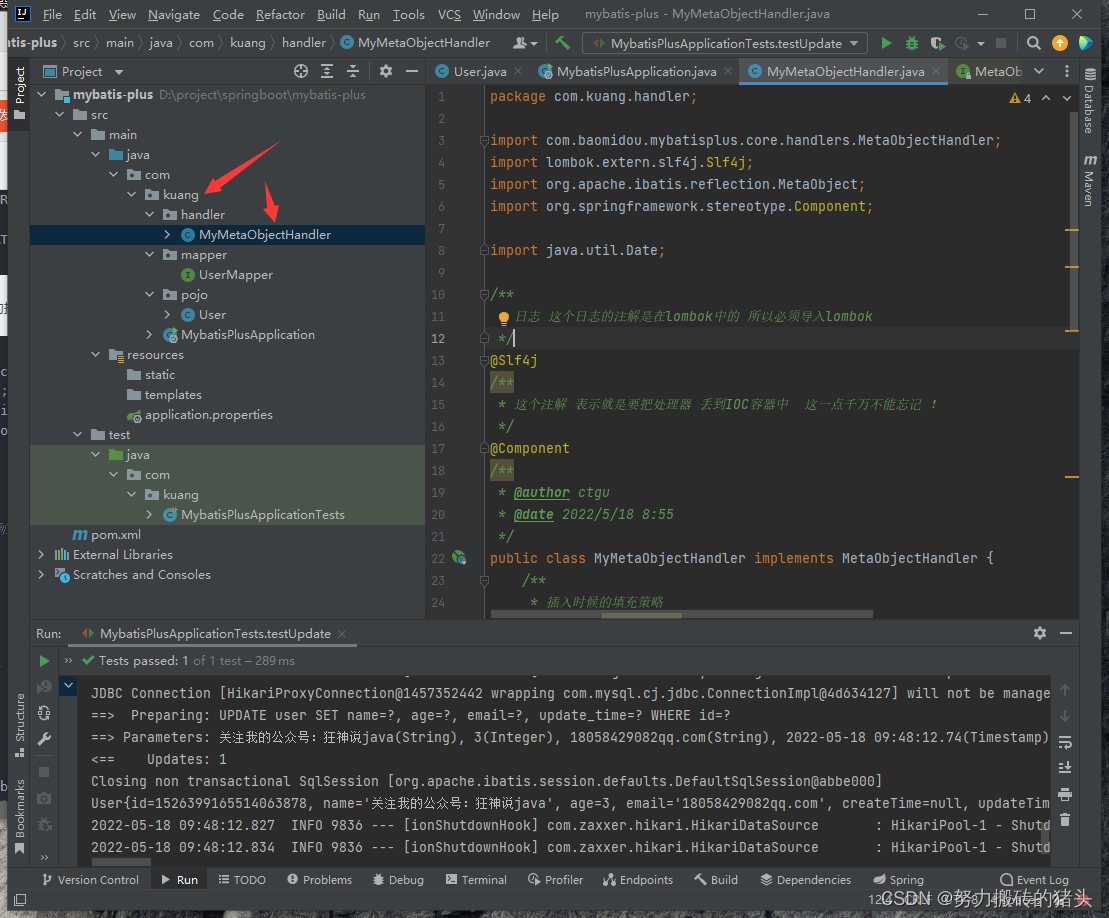Image resolution: width=1109 pixels, height=918 pixels.
Task: Switch to MybatisPlusApplication.java tab
Action: click(x=636, y=71)
